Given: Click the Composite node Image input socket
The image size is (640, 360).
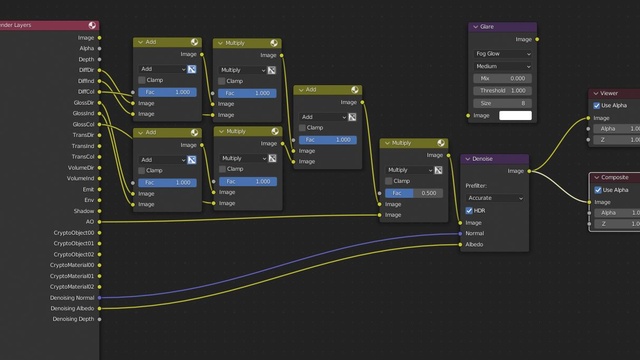Looking at the screenshot, I should (589, 202).
